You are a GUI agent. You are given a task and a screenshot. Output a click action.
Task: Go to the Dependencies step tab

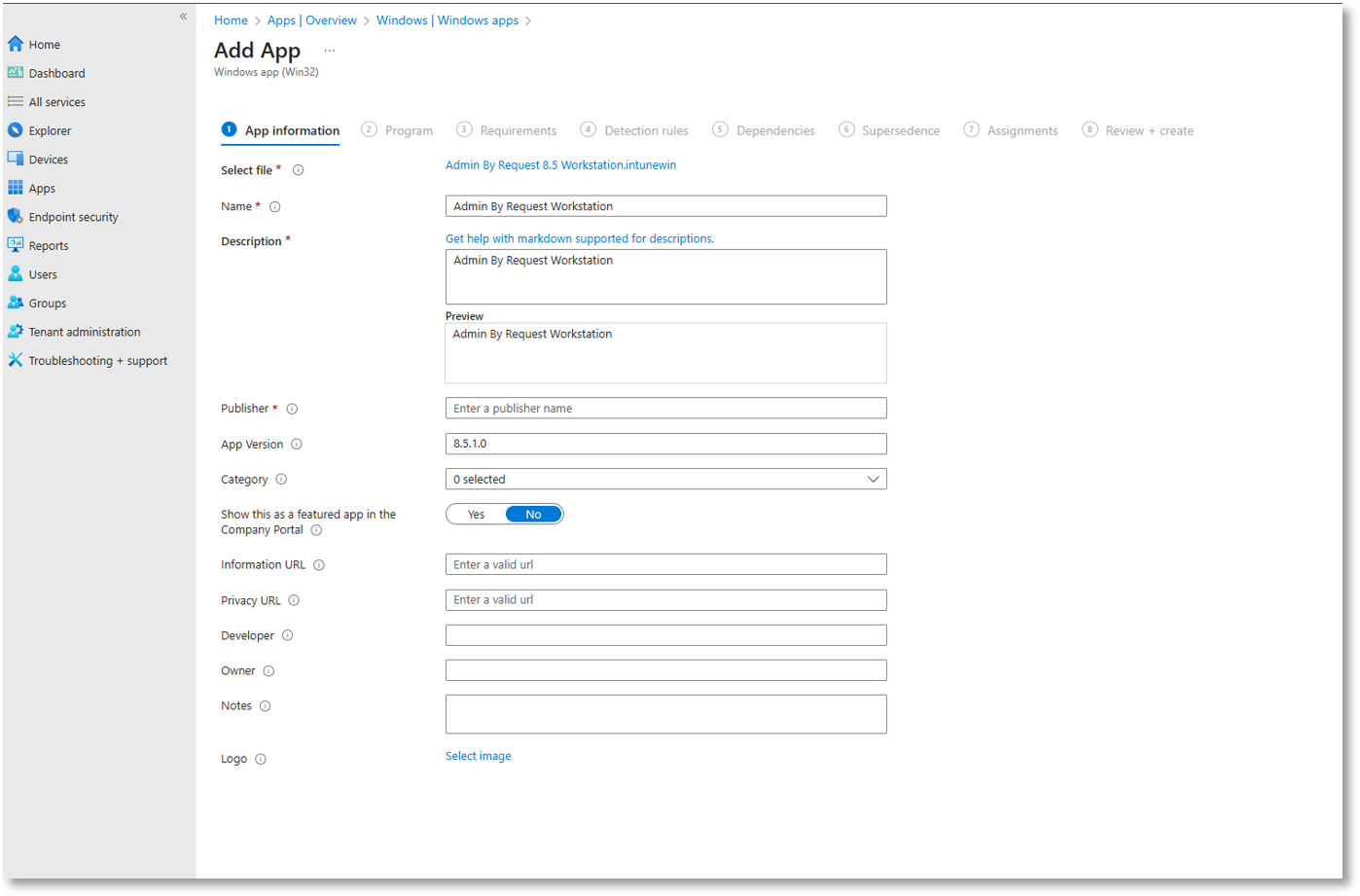pyautogui.click(x=764, y=130)
